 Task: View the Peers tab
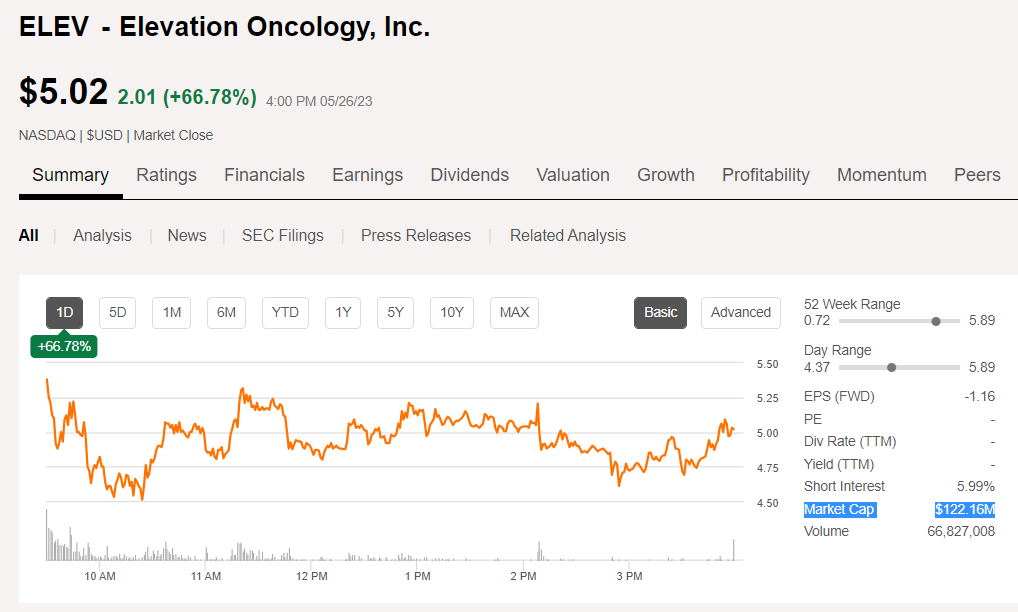coord(977,175)
